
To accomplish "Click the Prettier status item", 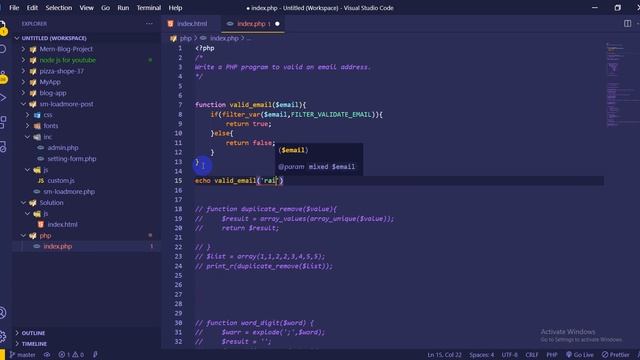I will (x=616, y=355).
